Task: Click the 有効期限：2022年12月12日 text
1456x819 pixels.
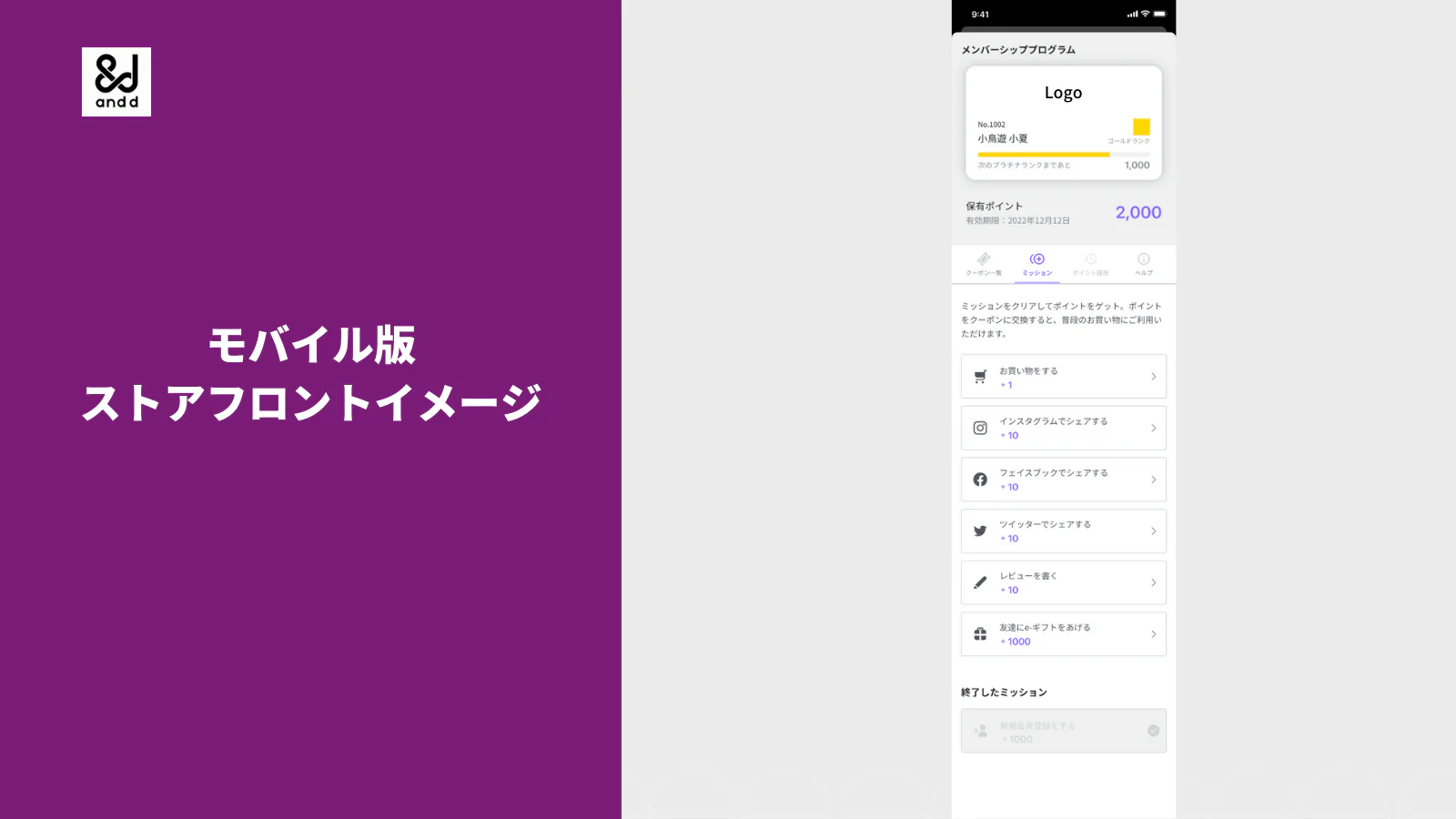Action: point(1017,221)
